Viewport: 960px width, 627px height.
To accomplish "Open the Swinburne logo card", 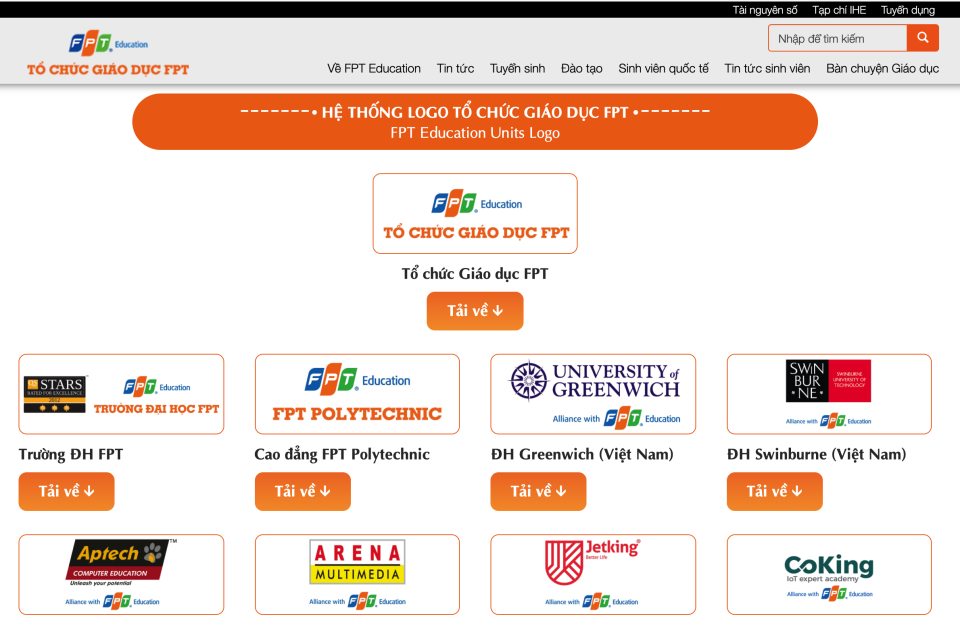I will click(x=829, y=394).
